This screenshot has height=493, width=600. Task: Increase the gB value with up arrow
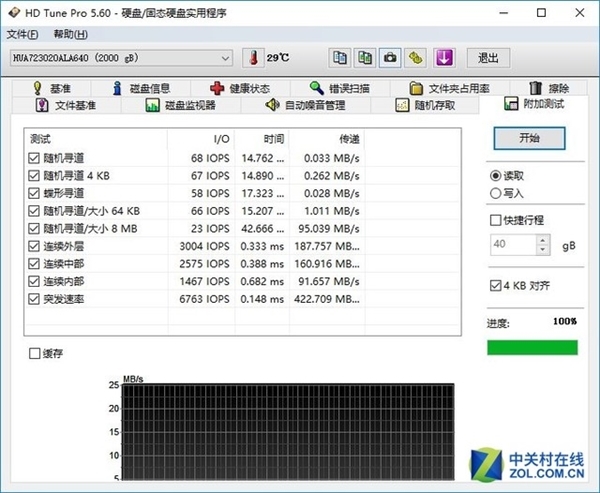(543, 240)
